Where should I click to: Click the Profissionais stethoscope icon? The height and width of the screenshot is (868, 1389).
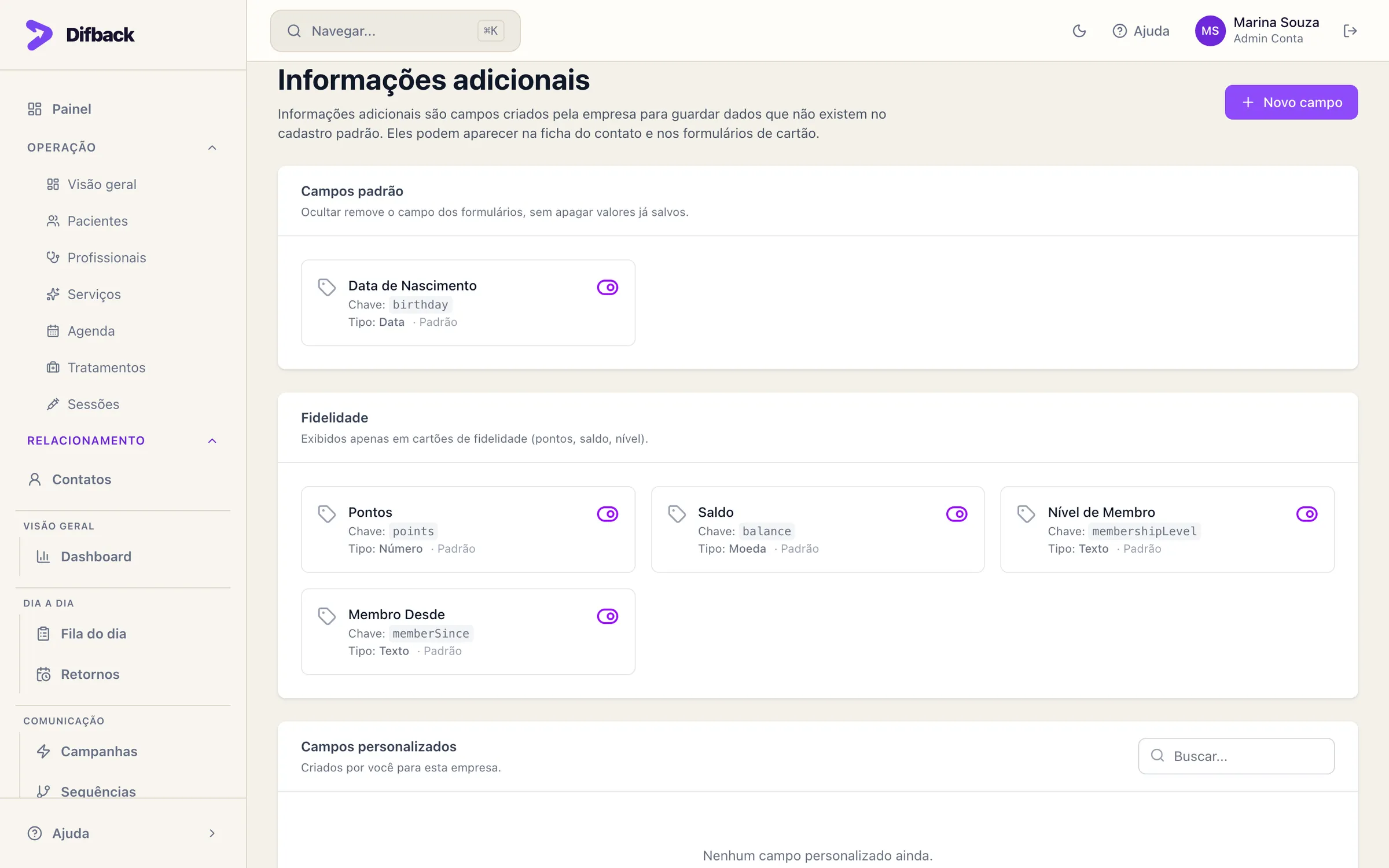click(53, 258)
